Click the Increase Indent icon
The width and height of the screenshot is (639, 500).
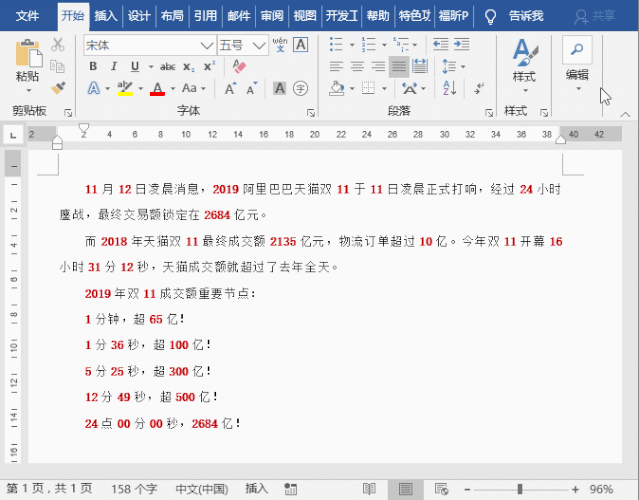(462, 44)
